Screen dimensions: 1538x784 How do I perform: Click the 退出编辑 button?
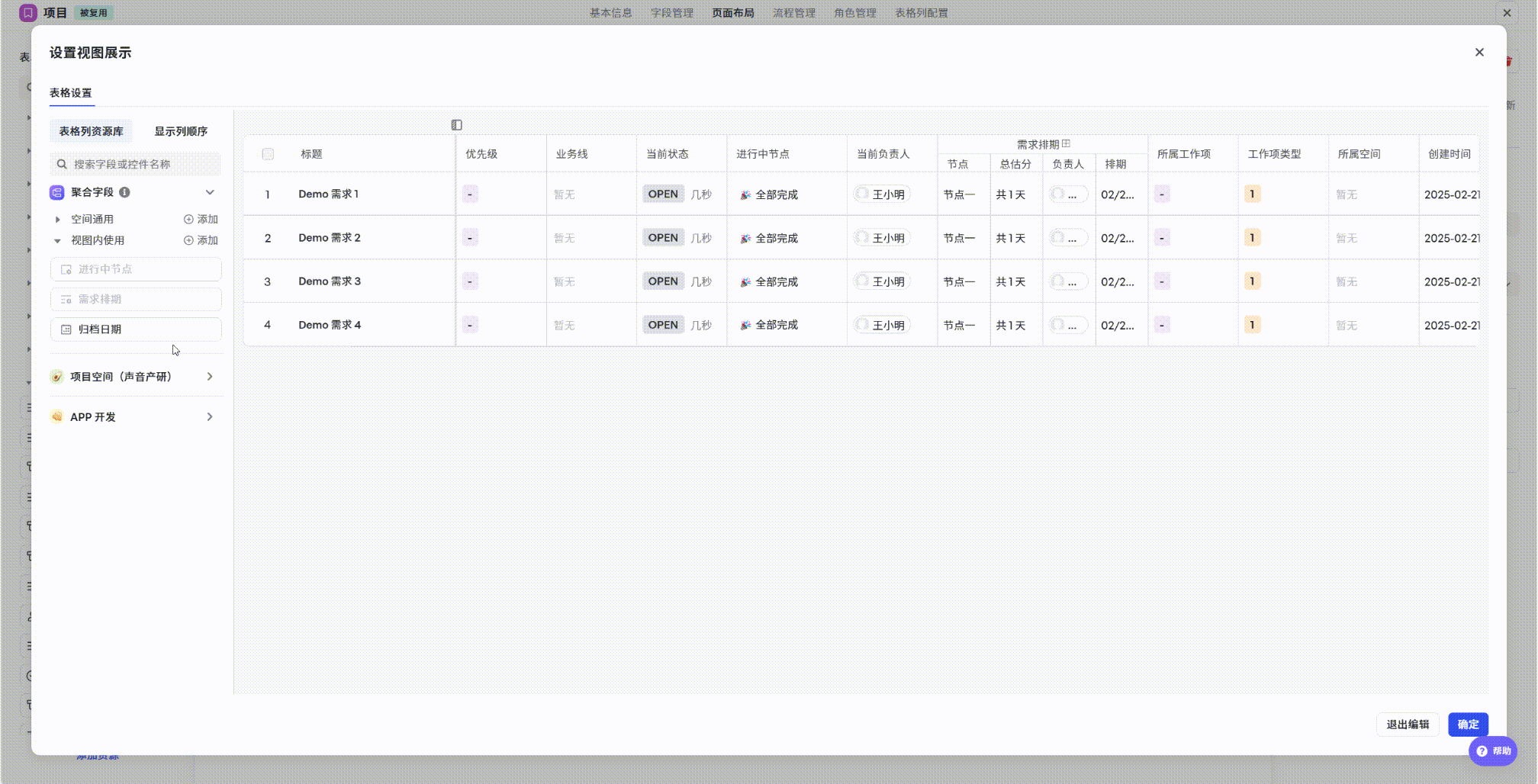(1408, 725)
